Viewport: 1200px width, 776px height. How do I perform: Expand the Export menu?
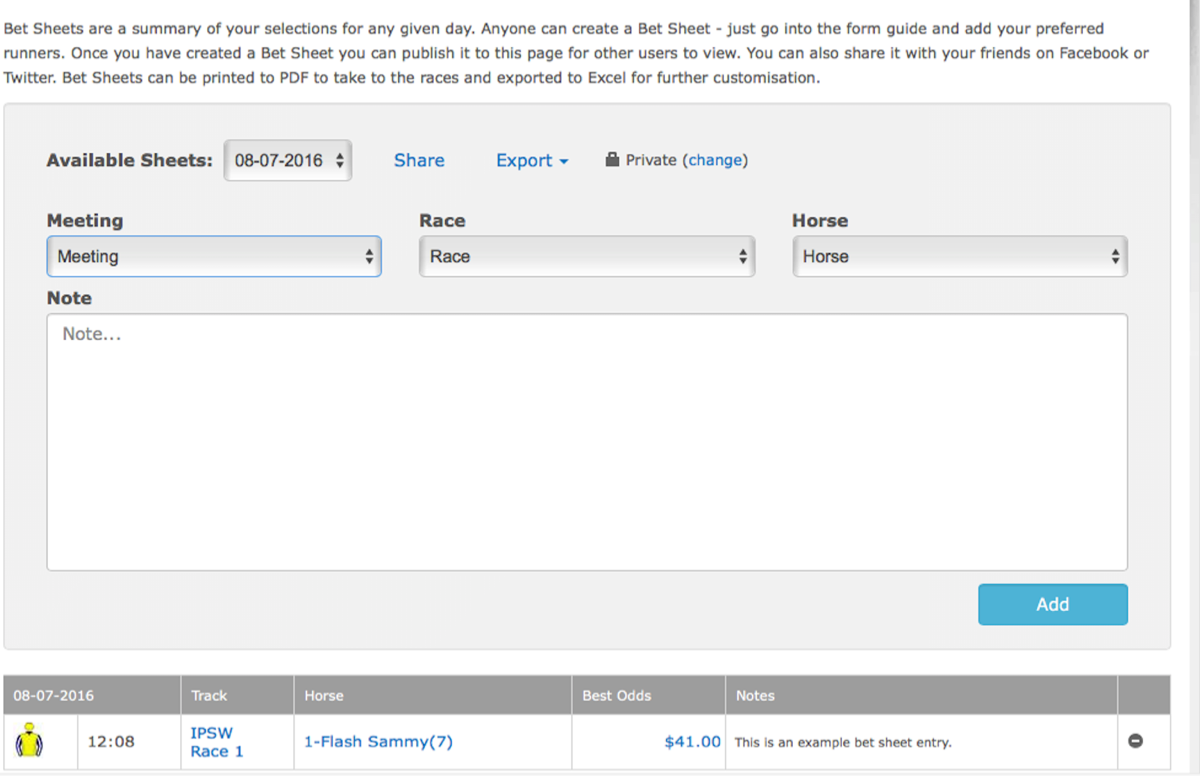[531, 161]
